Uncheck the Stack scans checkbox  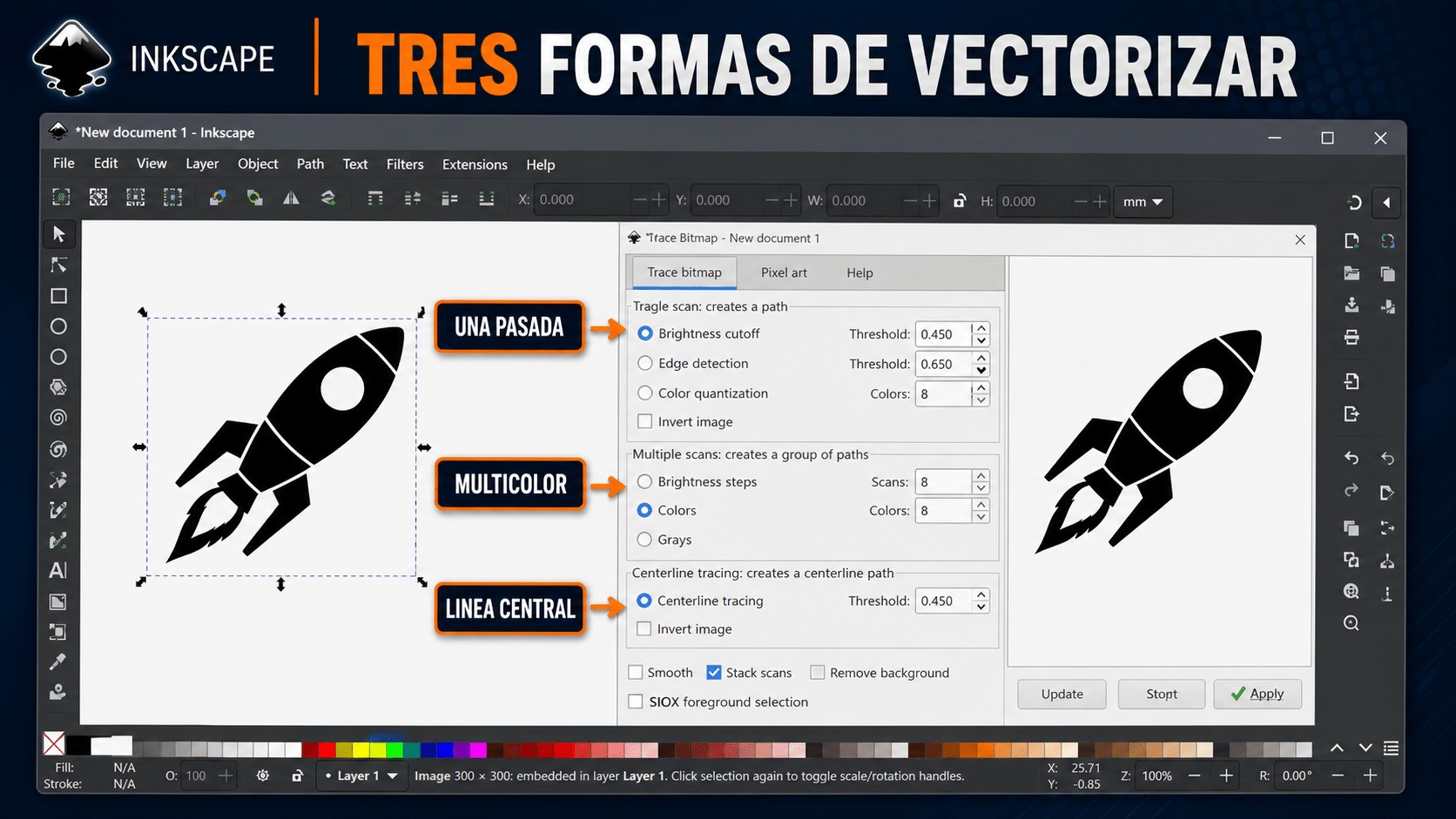click(x=714, y=673)
